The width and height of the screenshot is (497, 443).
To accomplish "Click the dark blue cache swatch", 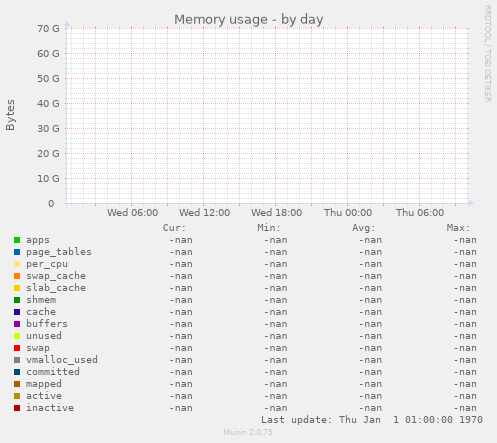I will click(x=17, y=312).
